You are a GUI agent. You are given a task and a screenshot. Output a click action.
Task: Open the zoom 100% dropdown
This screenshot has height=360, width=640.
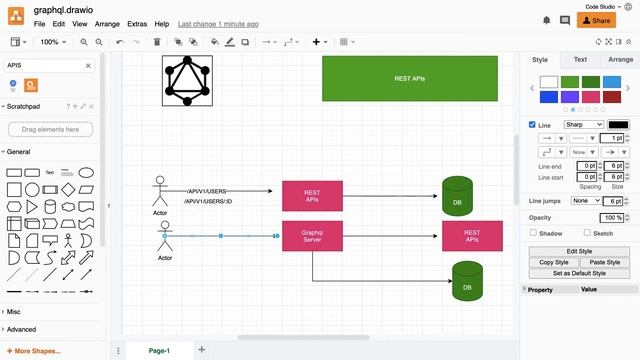[53, 42]
